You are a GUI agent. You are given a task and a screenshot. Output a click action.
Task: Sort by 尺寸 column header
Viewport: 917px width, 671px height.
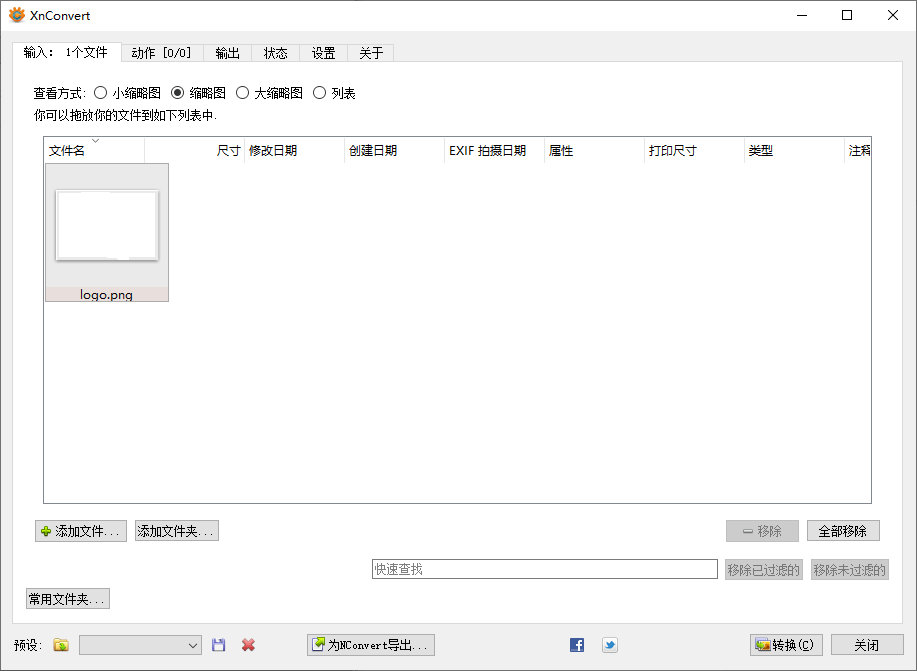pyautogui.click(x=194, y=150)
